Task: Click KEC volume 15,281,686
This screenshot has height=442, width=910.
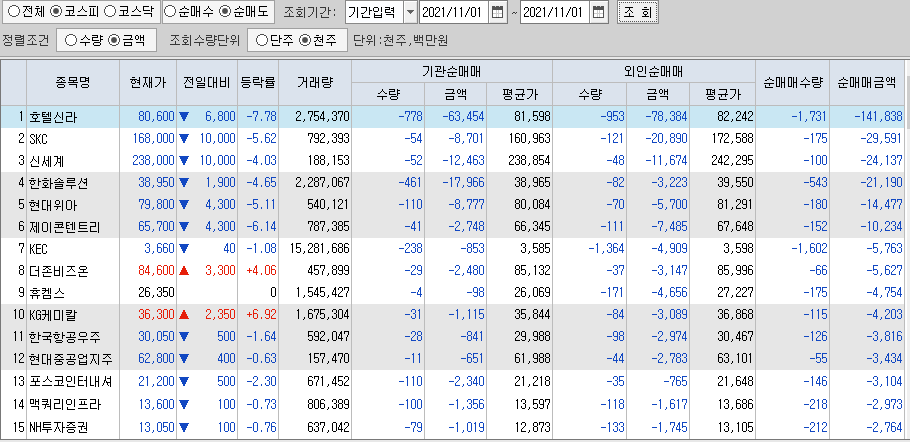Action: click(x=320, y=249)
